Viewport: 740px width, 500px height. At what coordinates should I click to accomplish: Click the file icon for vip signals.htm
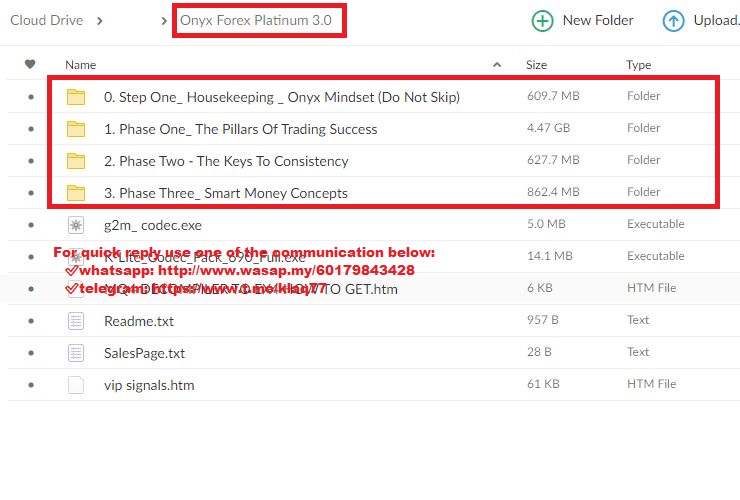point(76,385)
